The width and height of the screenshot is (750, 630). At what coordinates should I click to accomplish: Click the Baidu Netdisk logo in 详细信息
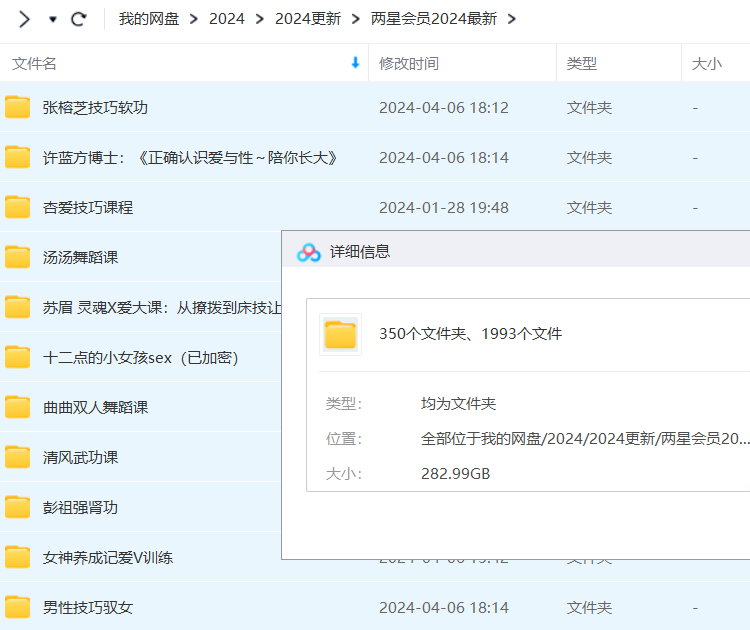pos(309,252)
